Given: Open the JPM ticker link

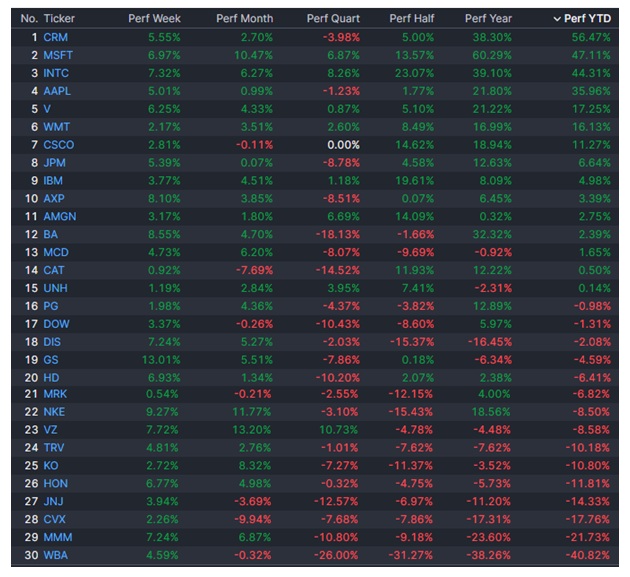Looking at the screenshot, I should pyautogui.click(x=54, y=163).
